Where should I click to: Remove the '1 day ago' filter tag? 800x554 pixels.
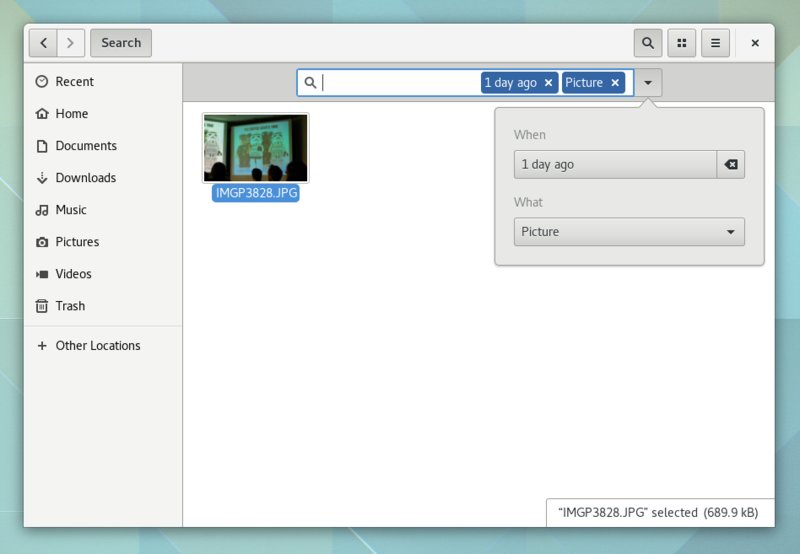coord(548,83)
